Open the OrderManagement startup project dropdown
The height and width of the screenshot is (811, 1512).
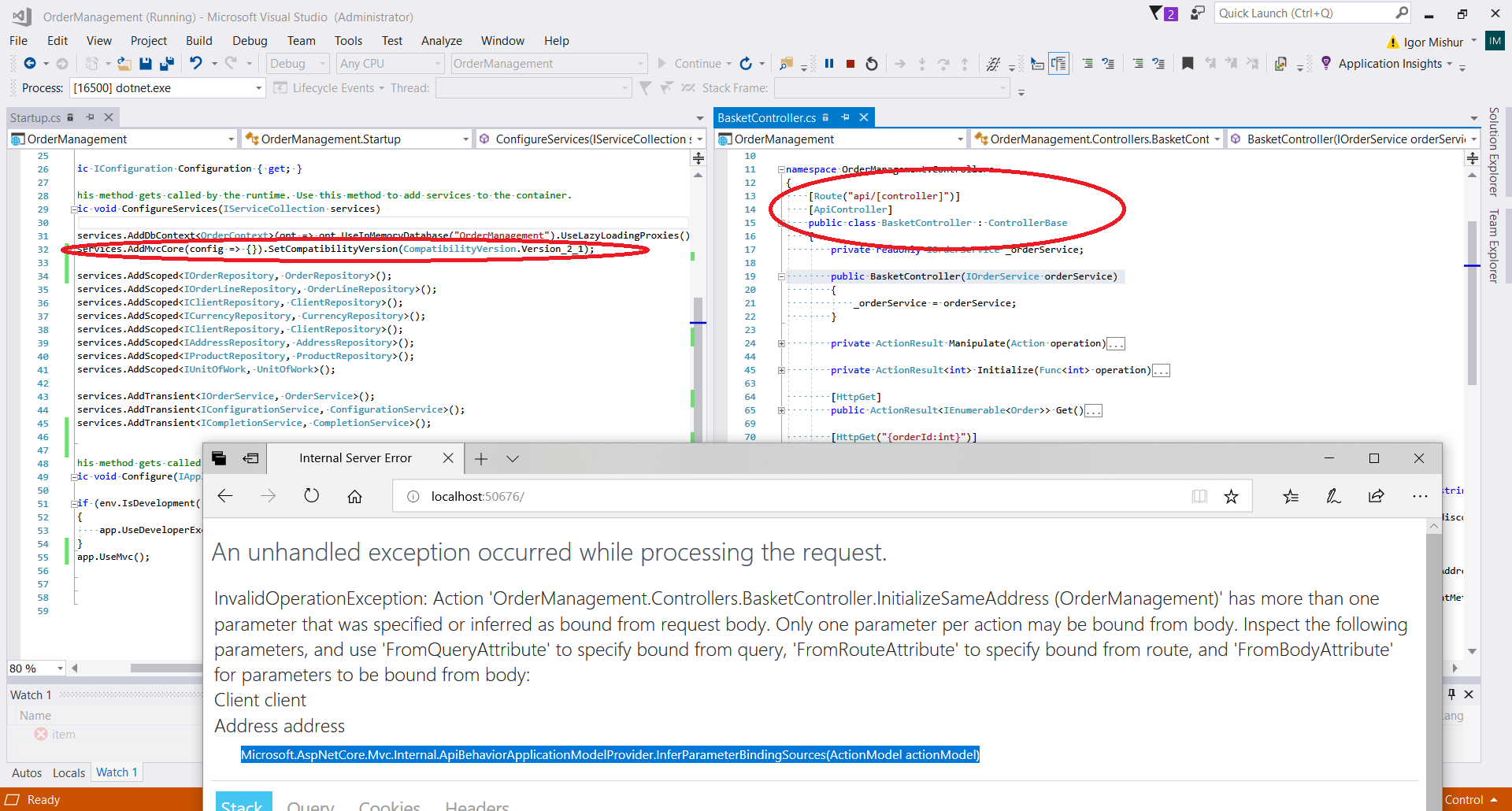[549, 64]
